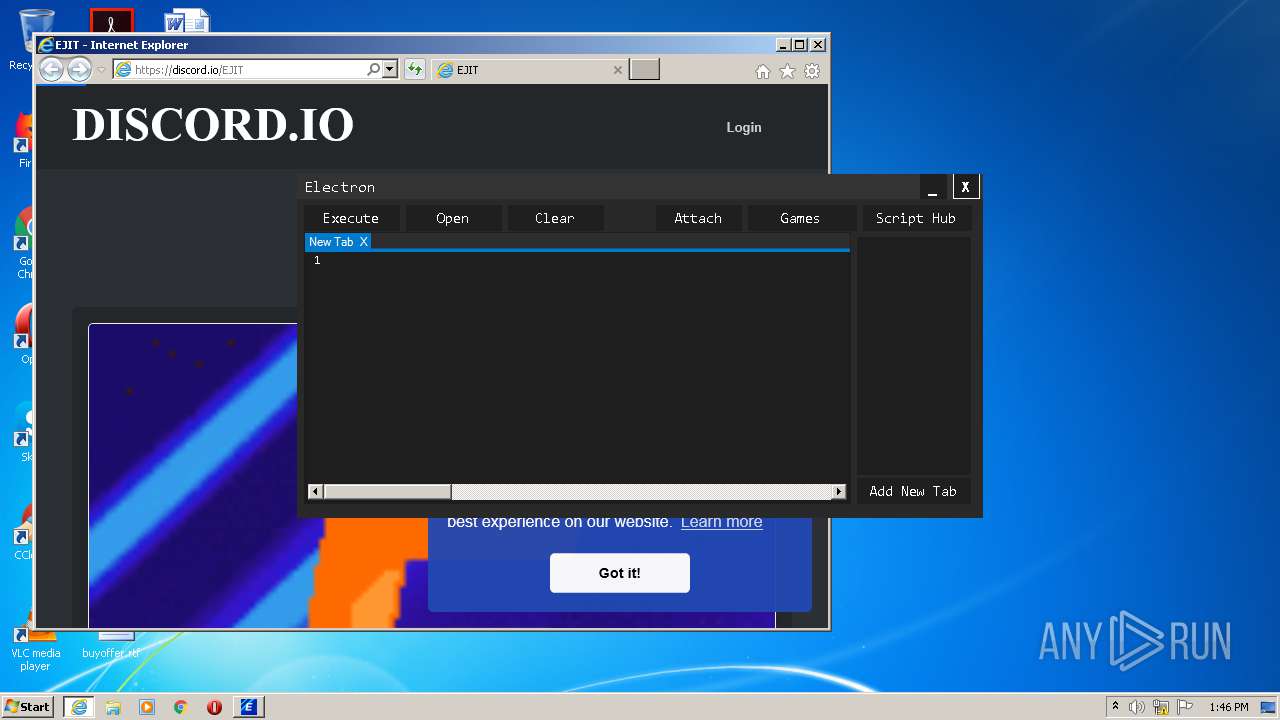
Task: Click the search magnifier in address bar
Action: [373, 70]
